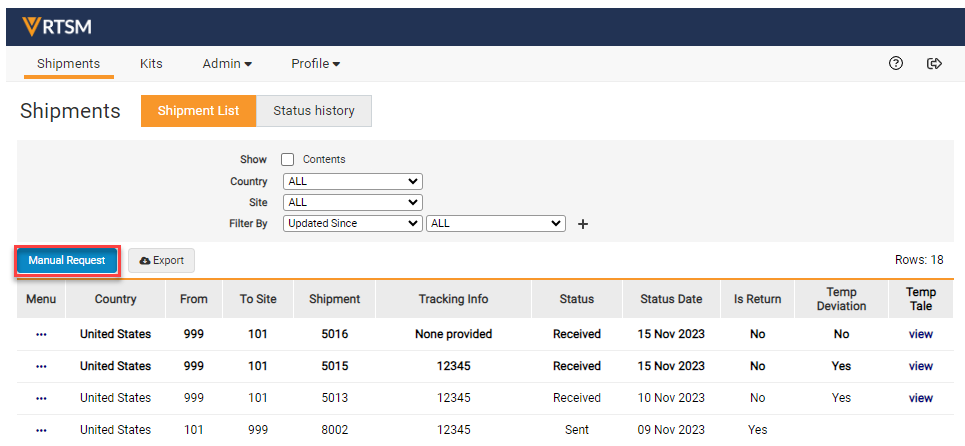Open the row menu for shipment 5013
Viewport: 965px width, 446px height.
click(x=41, y=398)
